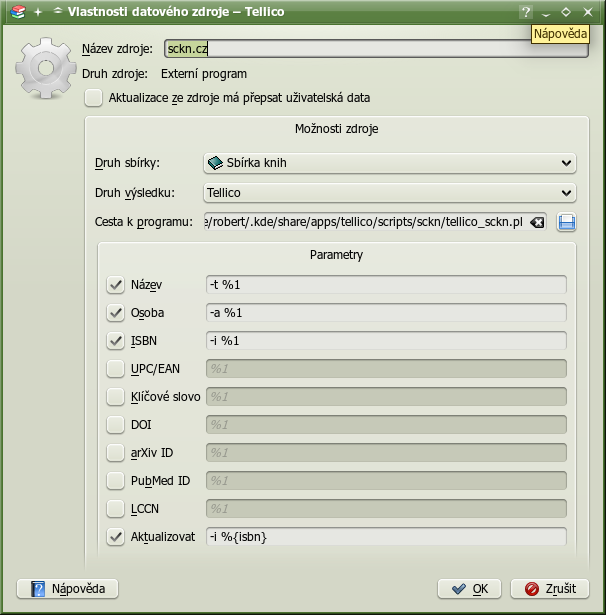The height and width of the screenshot is (615, 606).
Task: Close the dialog with X icon
Action: click(x=588, y=12)
